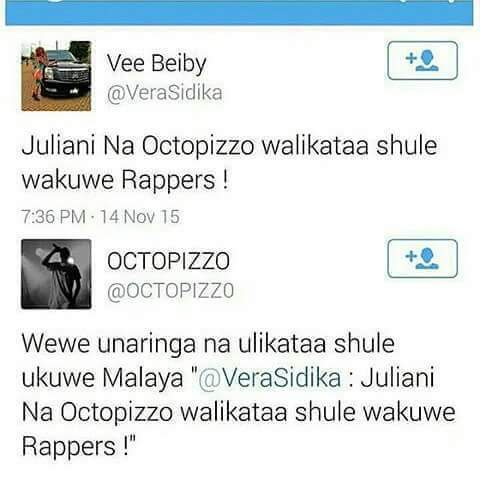Open OCTOPIZZO's black-and-white profile photo
The image size is (480, 480).
(56, 274)
